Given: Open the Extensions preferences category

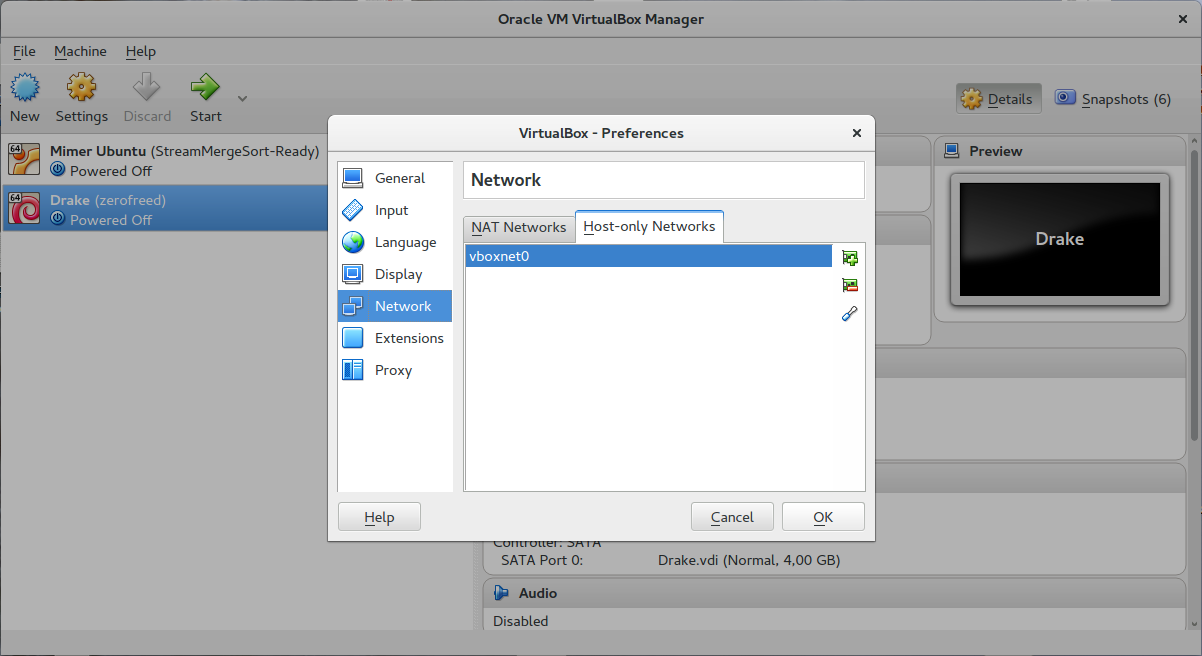Looking at the screenshot, I should (395, 338).
